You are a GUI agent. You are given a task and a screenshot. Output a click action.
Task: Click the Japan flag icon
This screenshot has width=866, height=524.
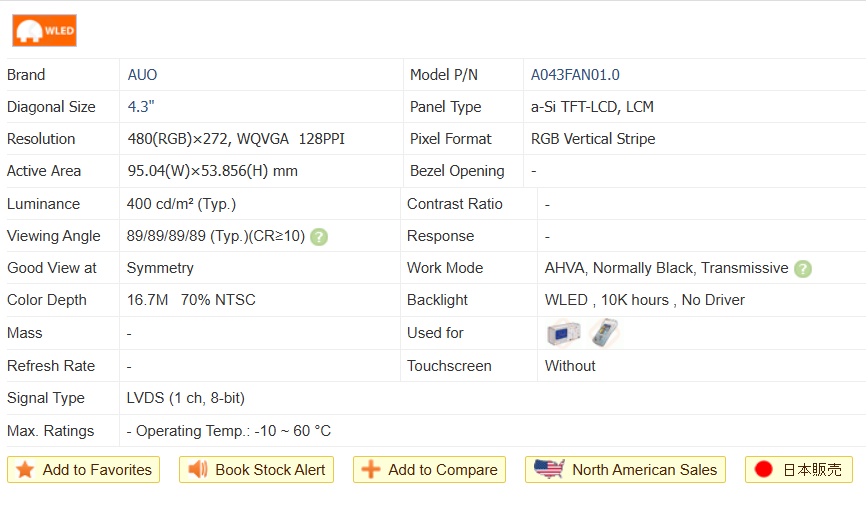pos(764,470)
